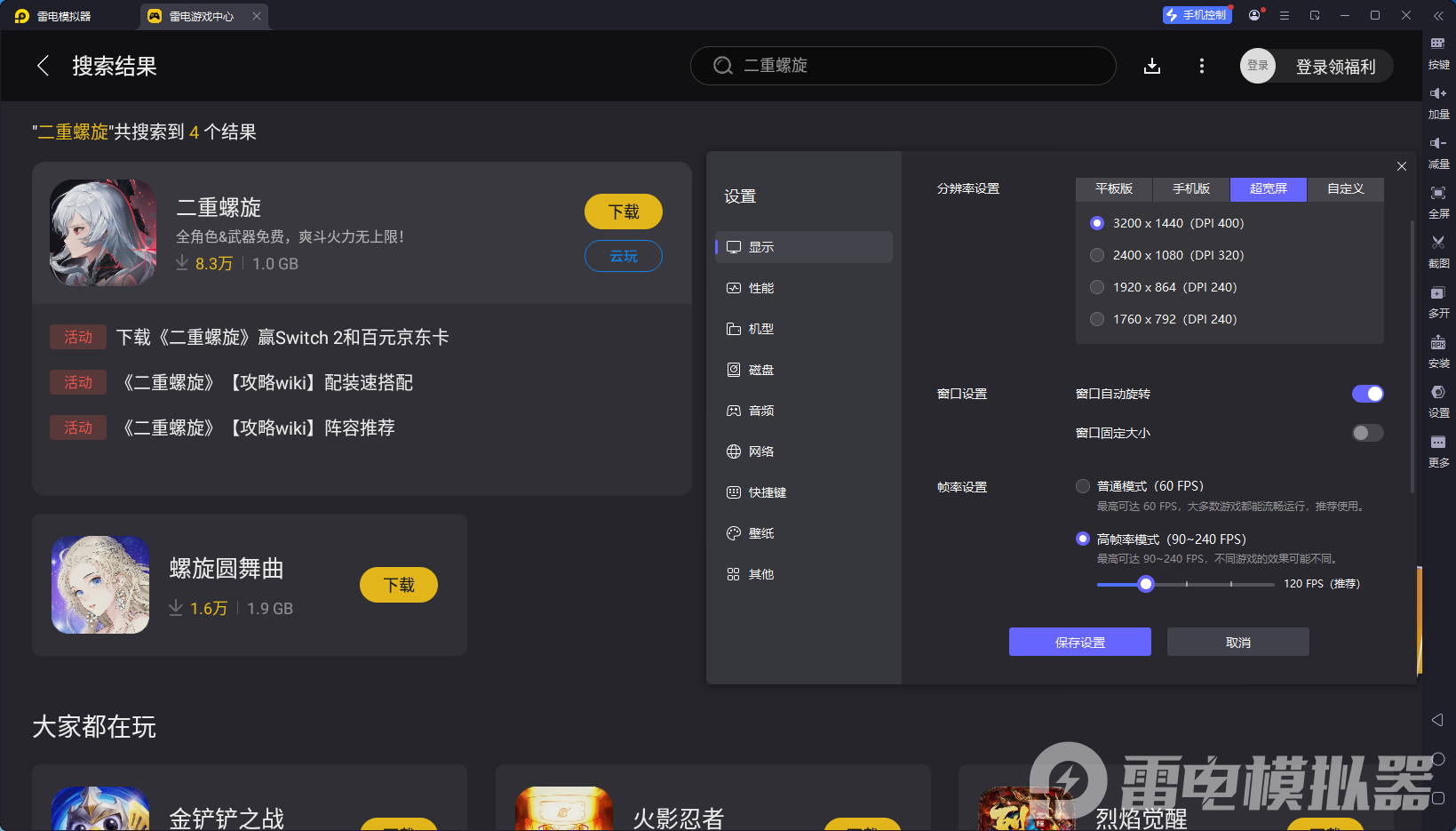This screenshot has height=831, width=1456.
Task: Tap the Android back triangle button
Action: coord(1438,720)
